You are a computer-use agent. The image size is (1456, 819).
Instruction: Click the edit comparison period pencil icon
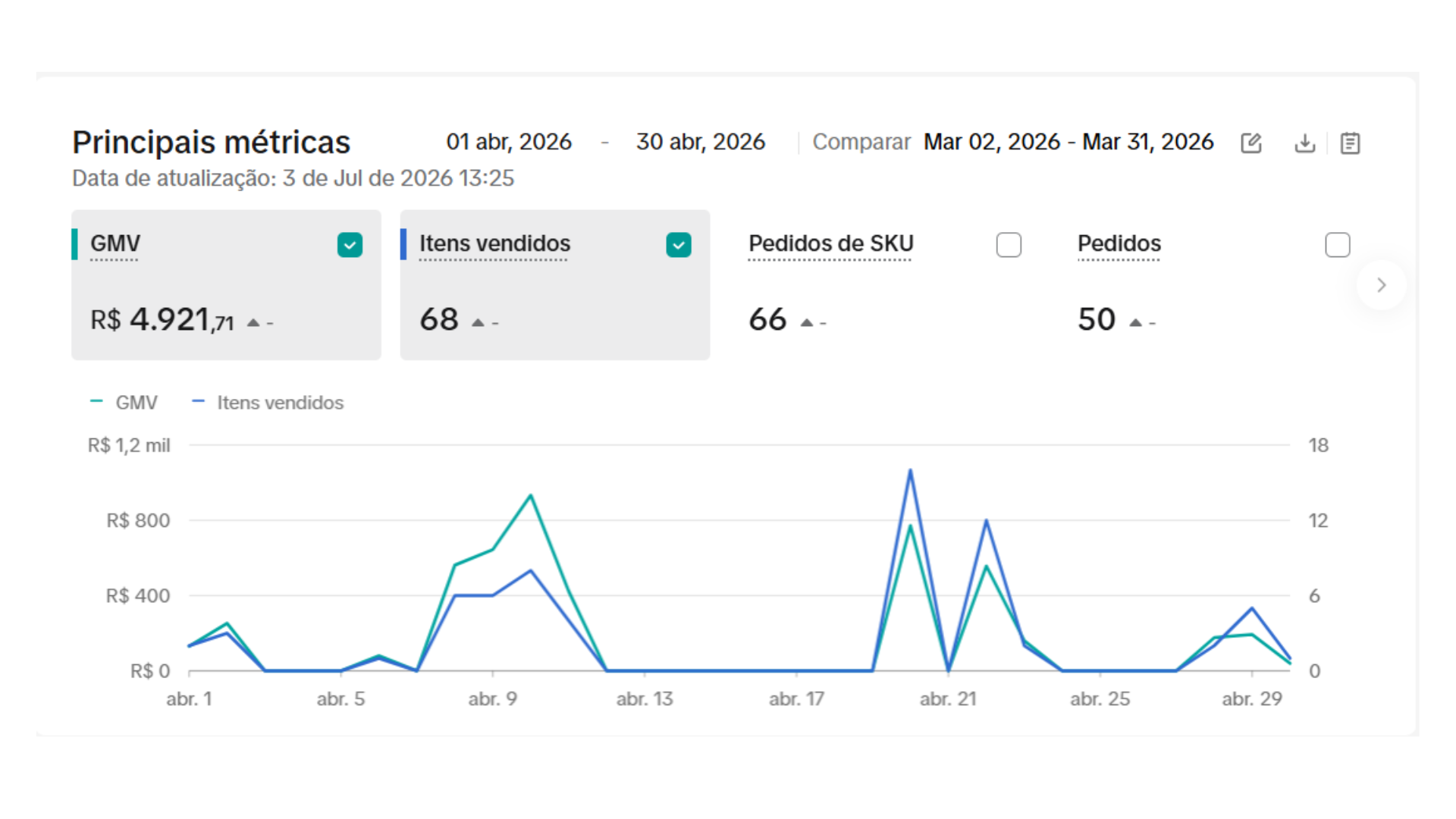point(1251,143)
